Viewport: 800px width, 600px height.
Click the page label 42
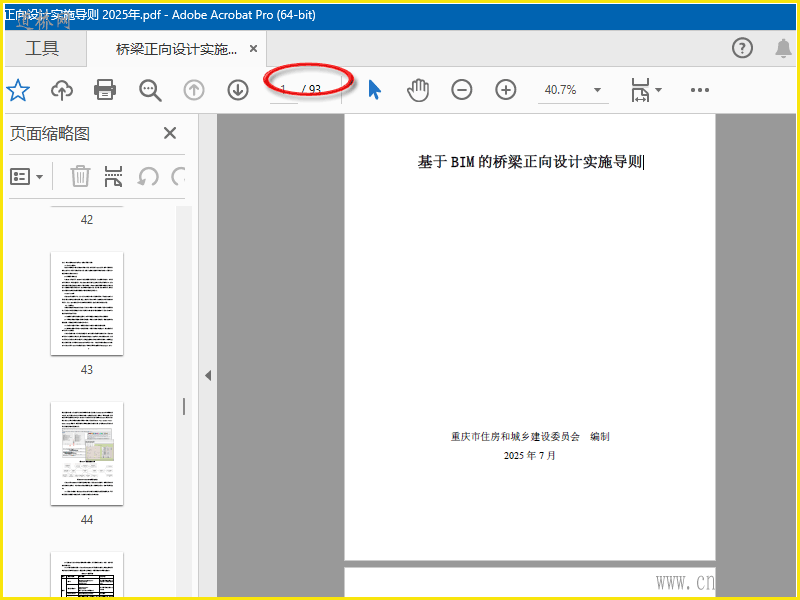(87, 220)
